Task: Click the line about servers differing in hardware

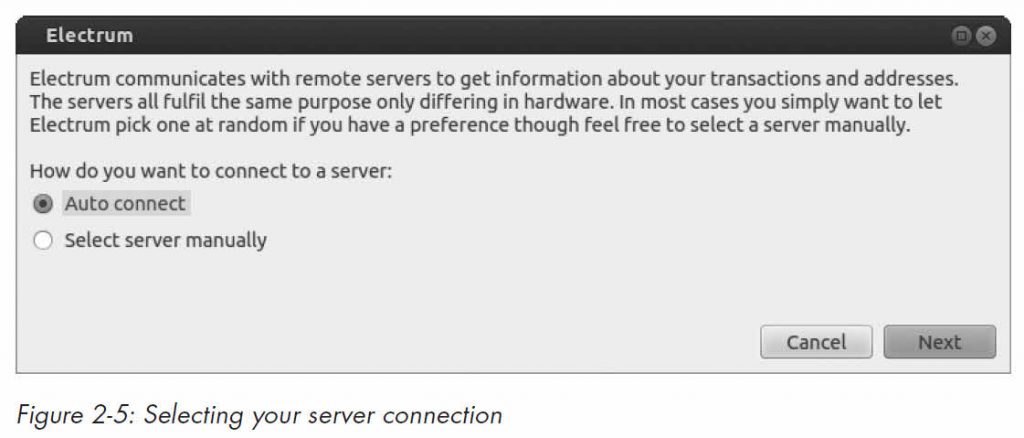Action: point(486,102)
